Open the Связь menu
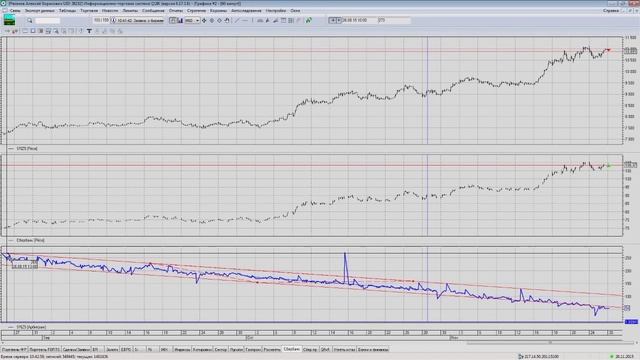The width and height of the screenshot is (640, 360). (15, 11)
